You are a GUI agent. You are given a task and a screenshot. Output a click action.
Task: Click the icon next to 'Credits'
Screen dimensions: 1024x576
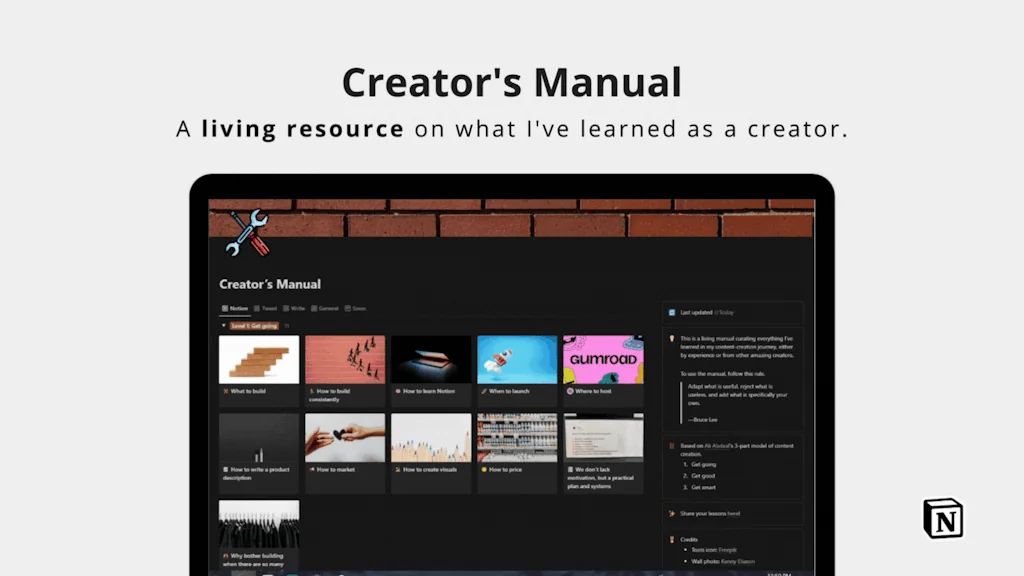670,539
